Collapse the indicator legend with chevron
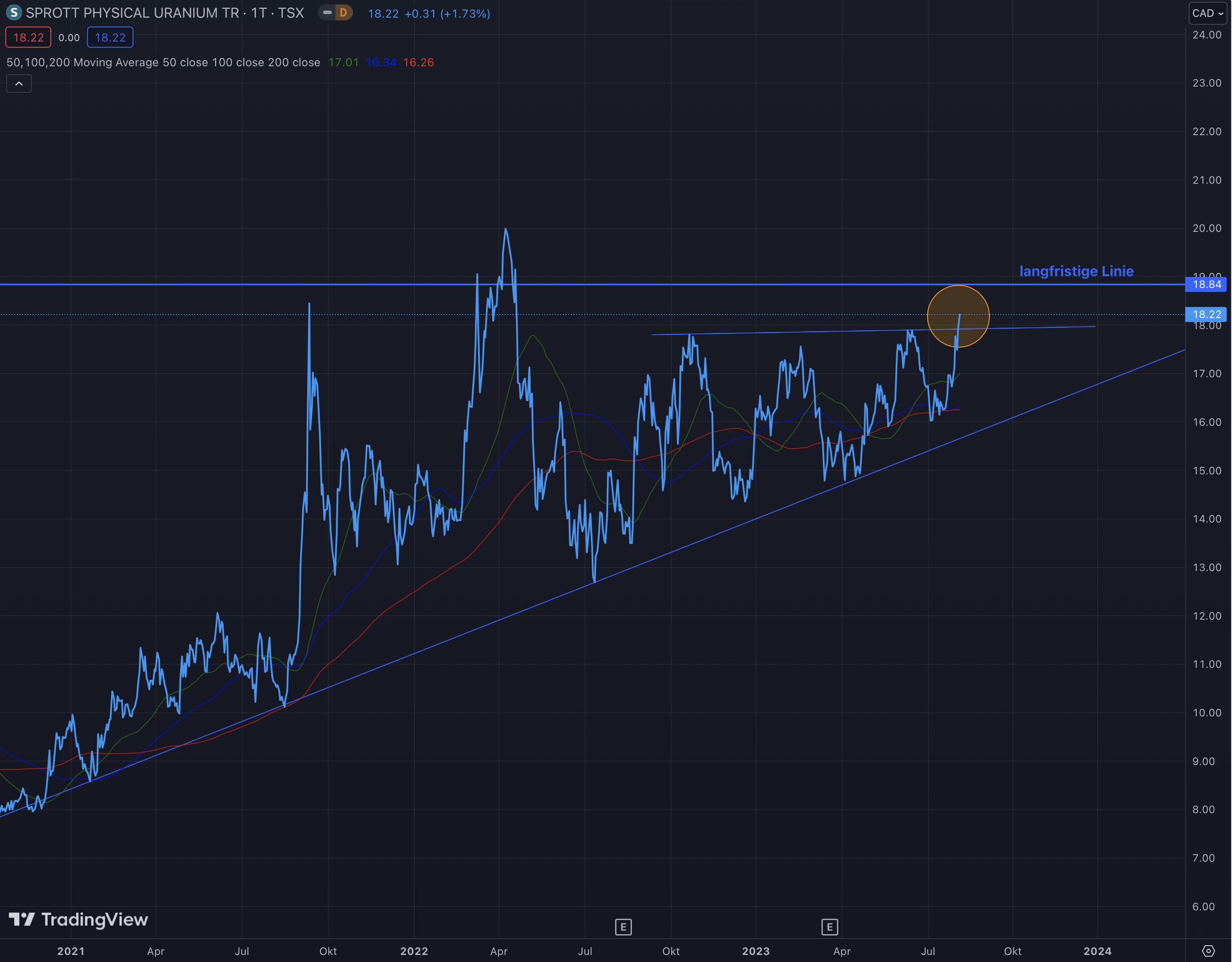The height and width of the screenshot is (962, 1232). (x=19, y=84)
